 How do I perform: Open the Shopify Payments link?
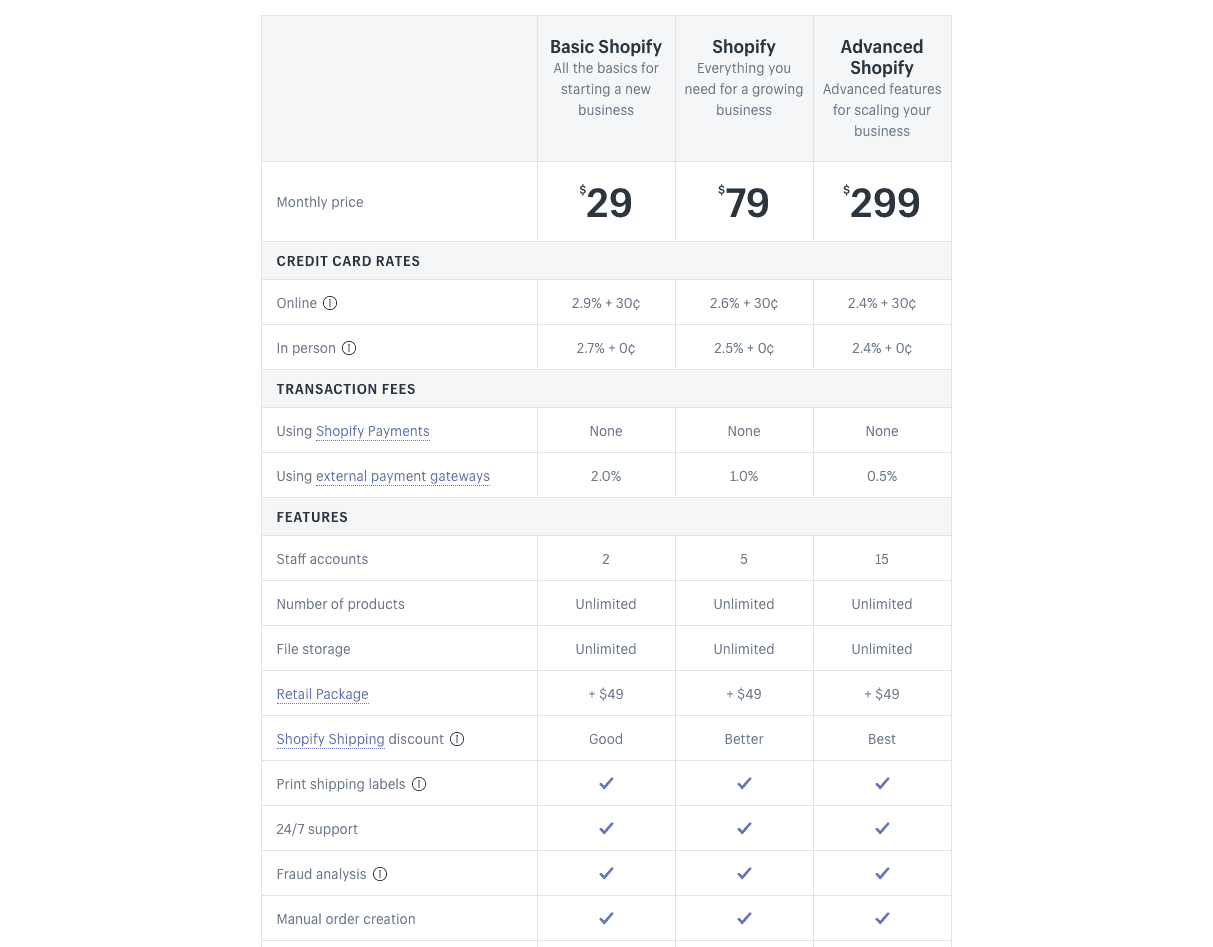[372, 431]
